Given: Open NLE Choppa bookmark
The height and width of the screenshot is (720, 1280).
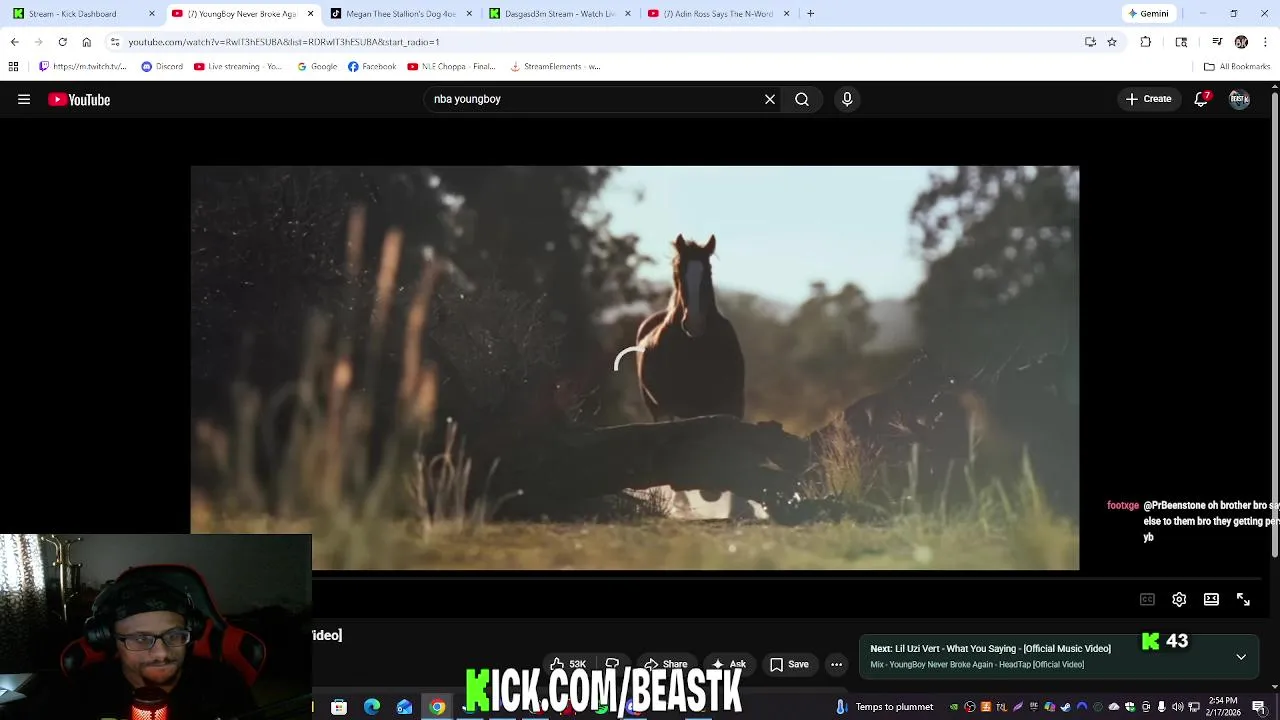Looking at the screenshot, I should pyautogui.click(x=451, y=66).
